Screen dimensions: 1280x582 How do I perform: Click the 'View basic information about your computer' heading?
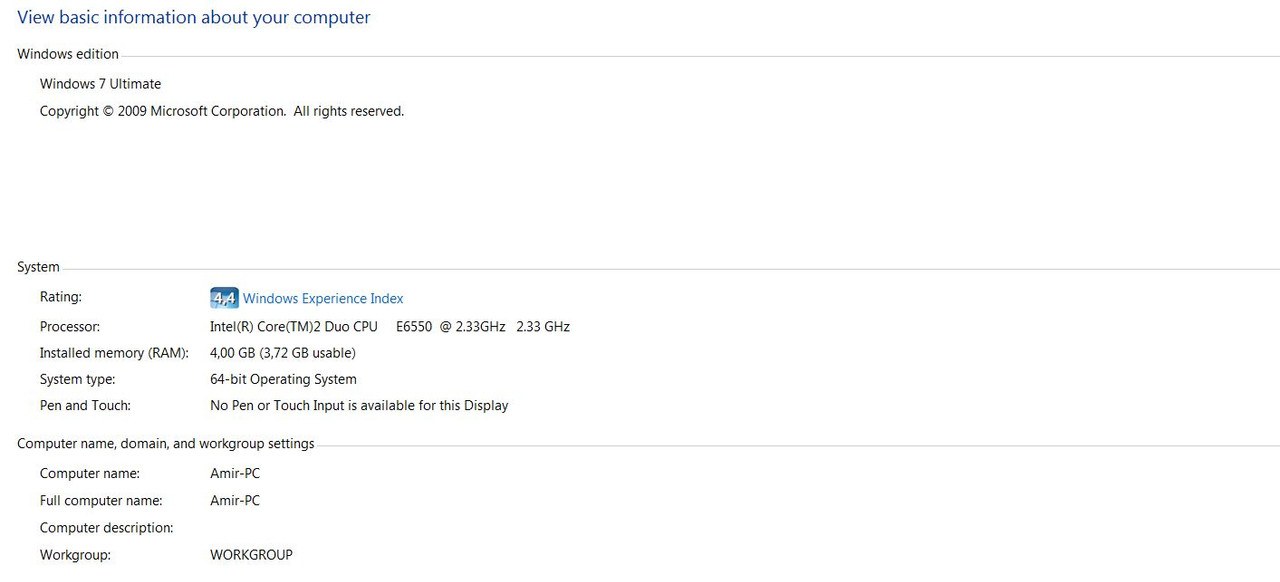tap(194, 18)
